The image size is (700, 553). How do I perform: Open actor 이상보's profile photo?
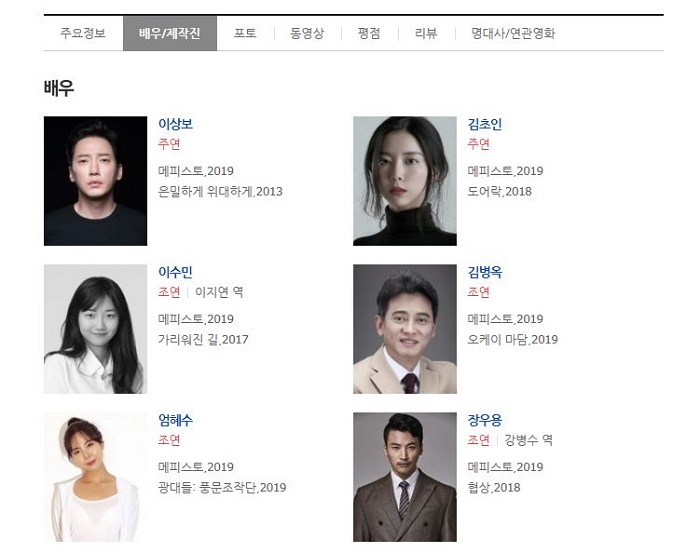pyautogui.click(x=96, y=181)
